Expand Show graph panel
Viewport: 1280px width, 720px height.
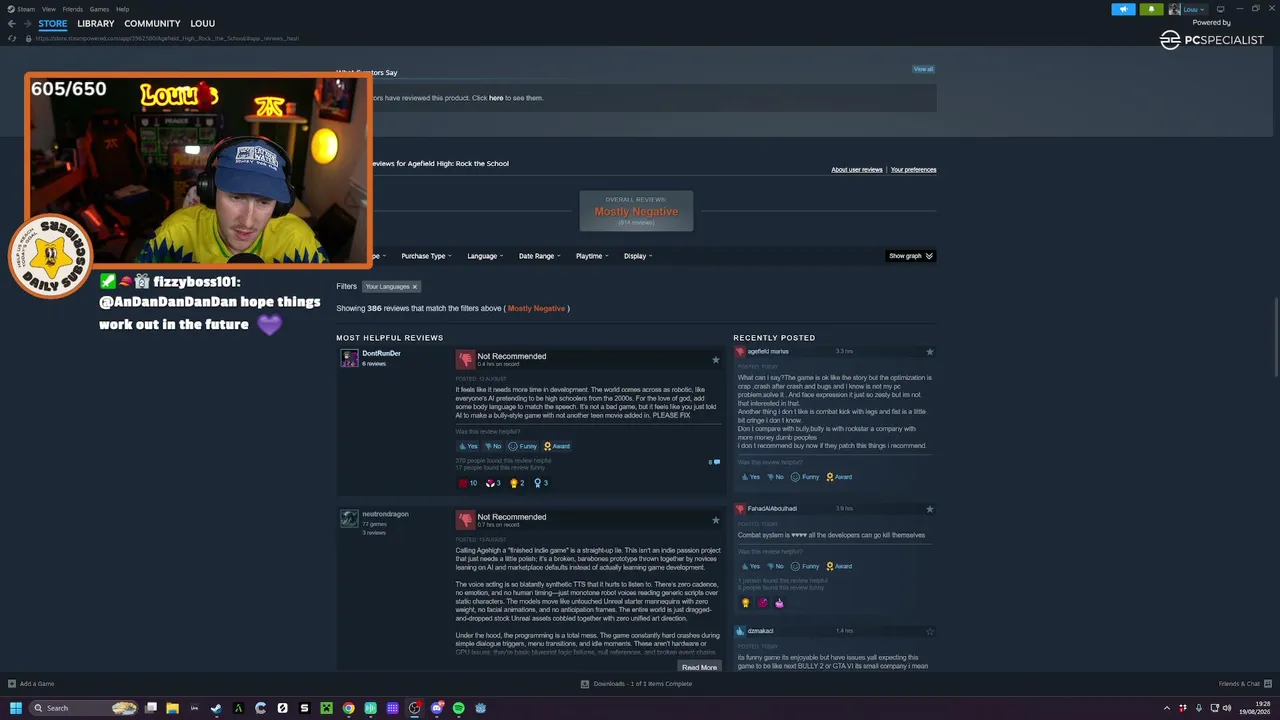click(x=911, y=256)
